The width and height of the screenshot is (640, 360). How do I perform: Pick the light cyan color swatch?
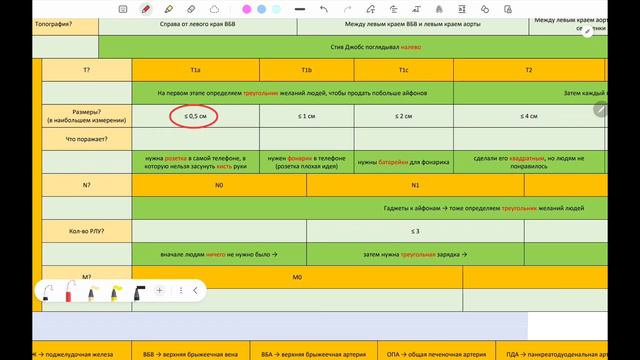click(277, 9)
